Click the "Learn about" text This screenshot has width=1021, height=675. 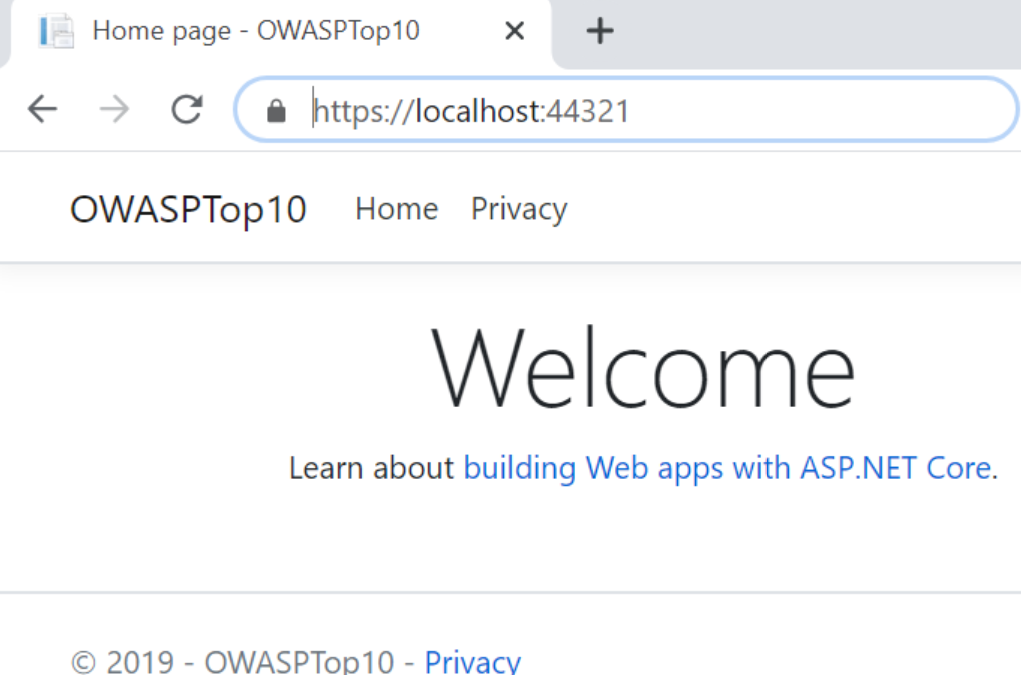pyautogui.click(x=371, y=467)
